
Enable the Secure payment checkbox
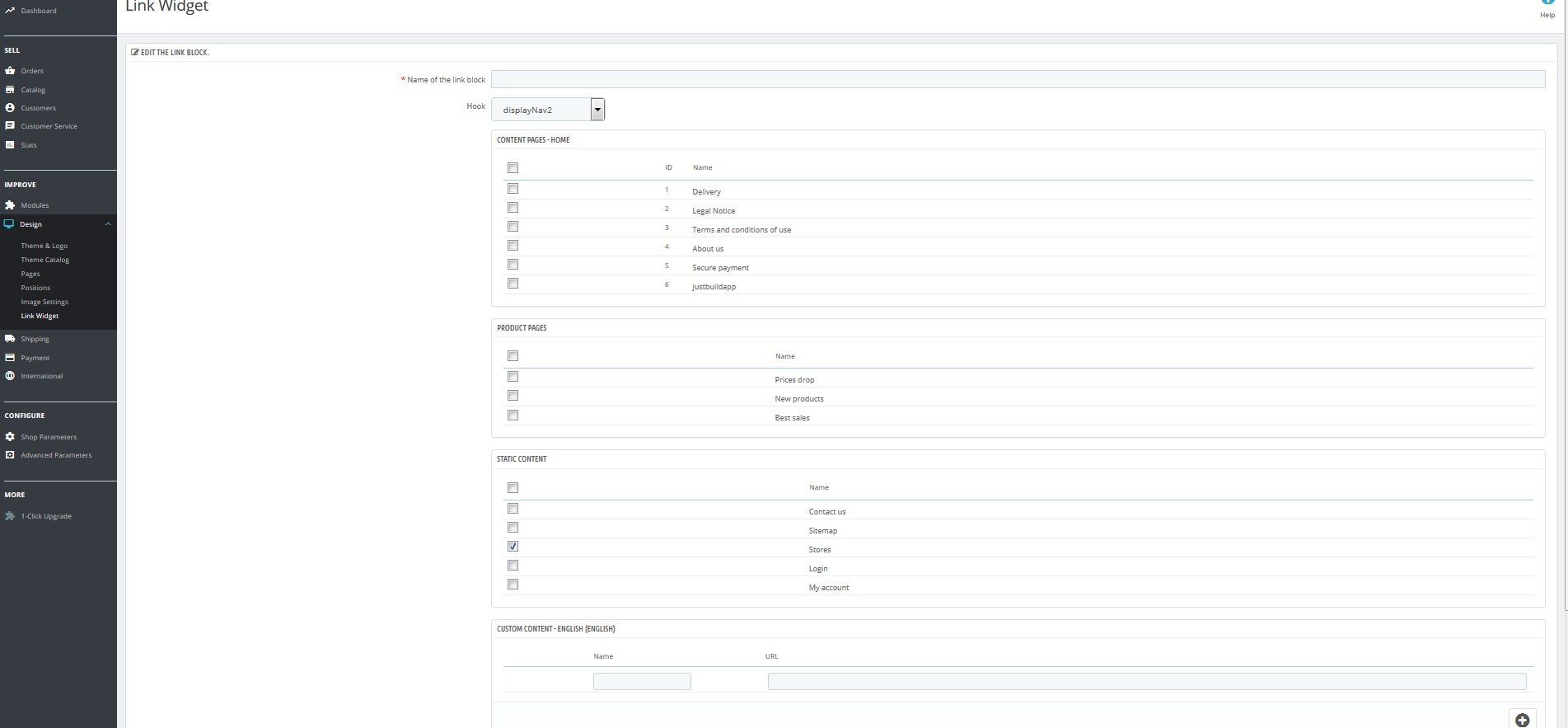pos(513,265)
